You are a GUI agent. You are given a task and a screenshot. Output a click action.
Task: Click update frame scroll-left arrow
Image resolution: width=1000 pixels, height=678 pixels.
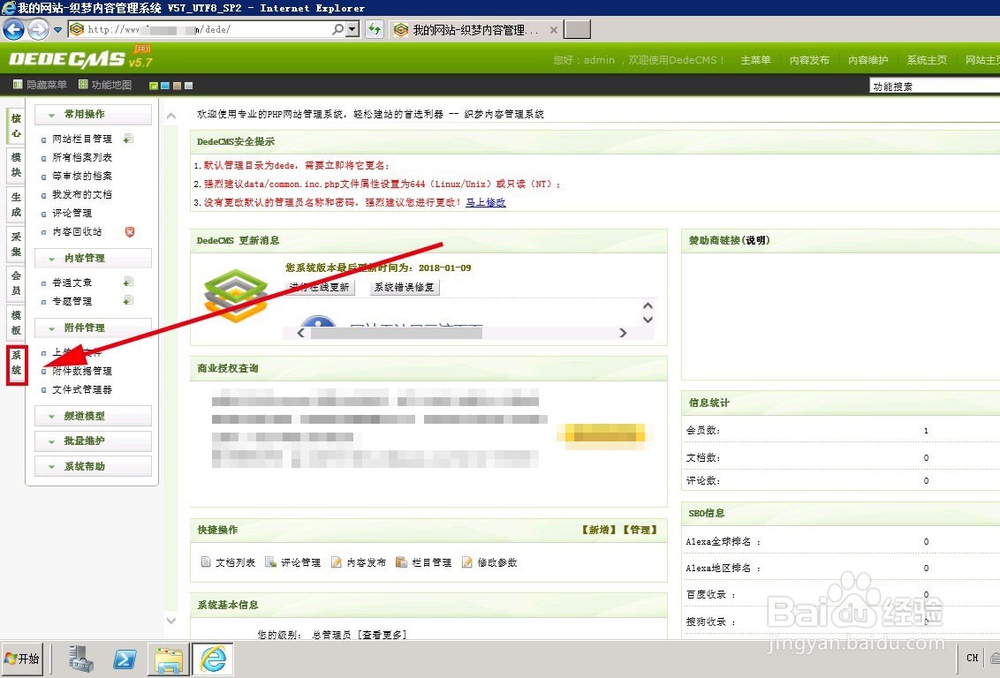click(x=301, y=333)
